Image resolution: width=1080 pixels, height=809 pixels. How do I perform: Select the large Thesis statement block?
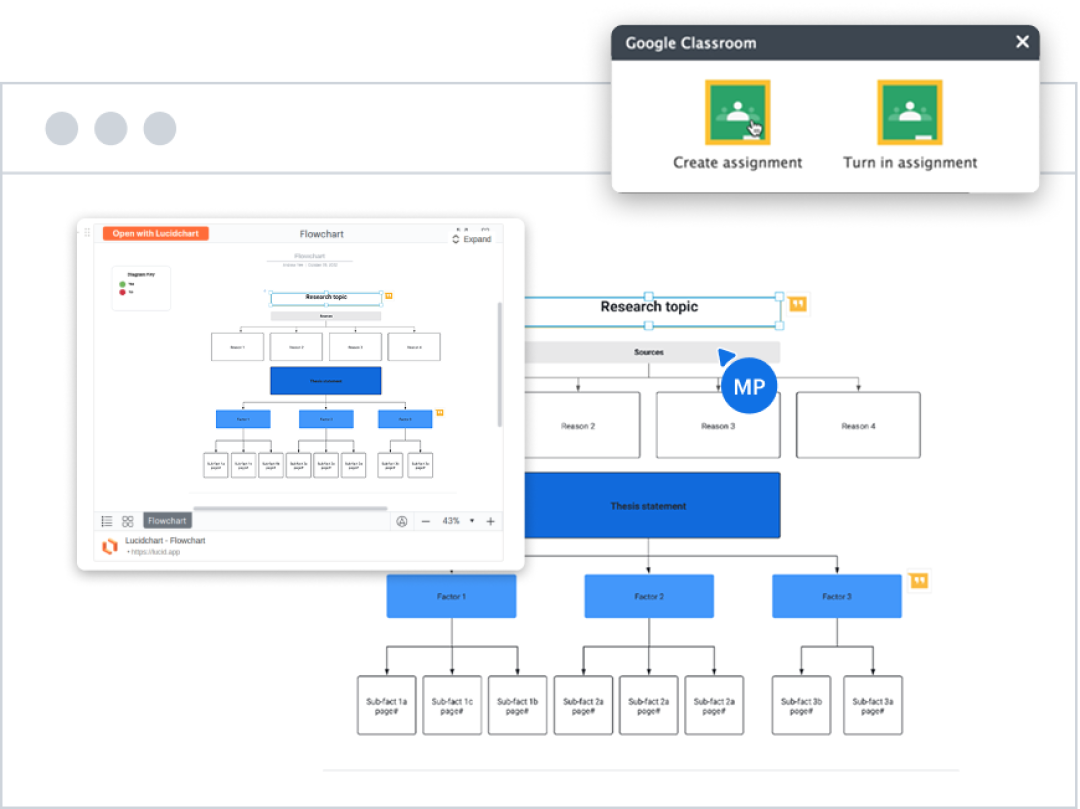point(652,505)
